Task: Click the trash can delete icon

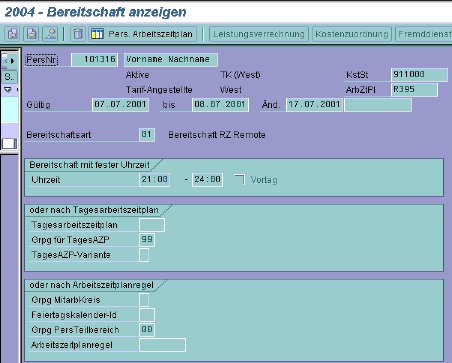Action: (78, 34)
